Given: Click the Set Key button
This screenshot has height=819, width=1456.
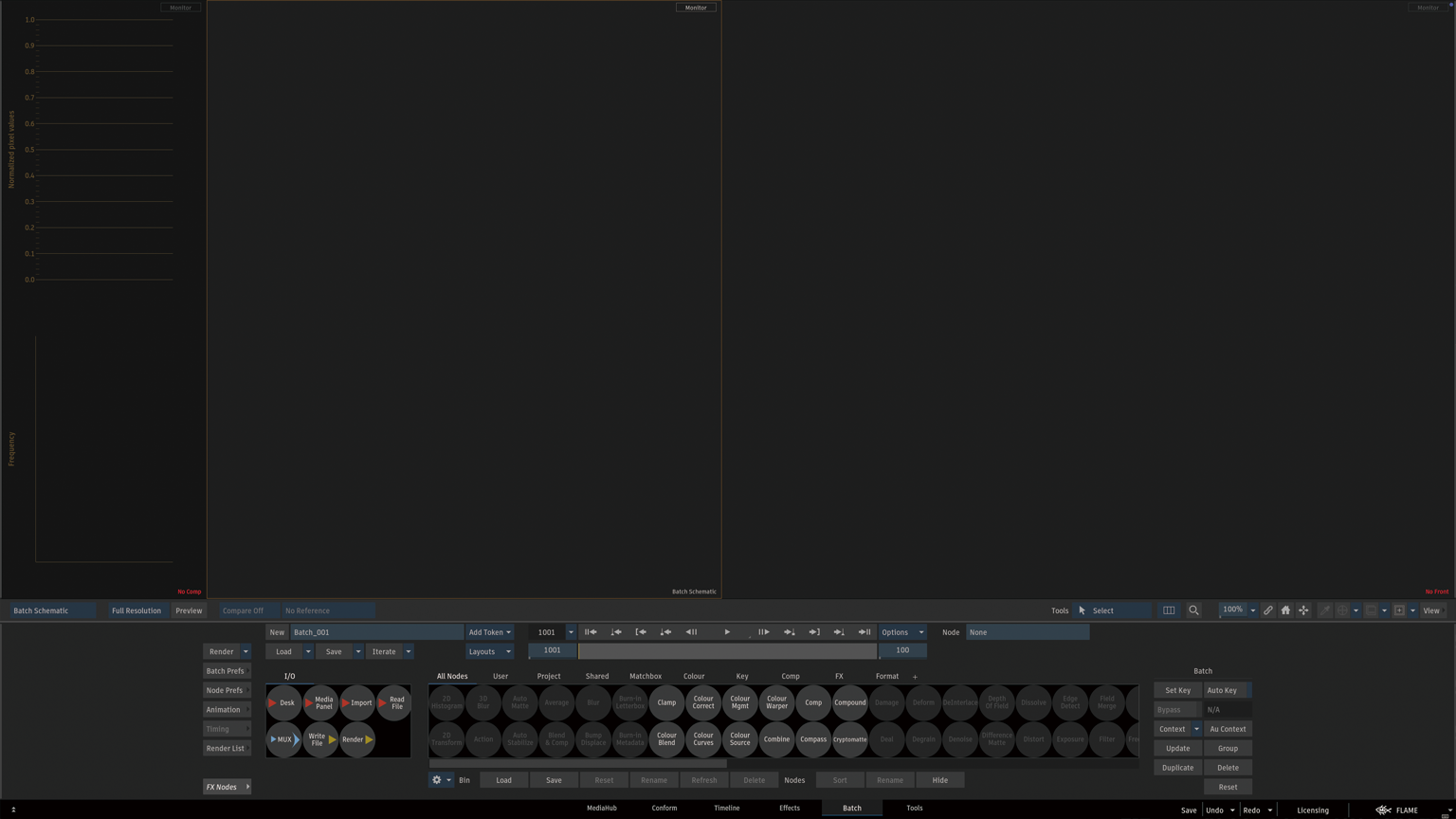Looking at the screenshot, I should [1177, 690].
